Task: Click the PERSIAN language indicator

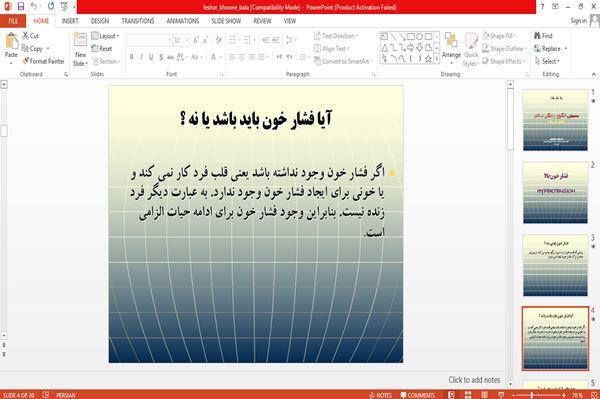Action: tap(66, 395)
